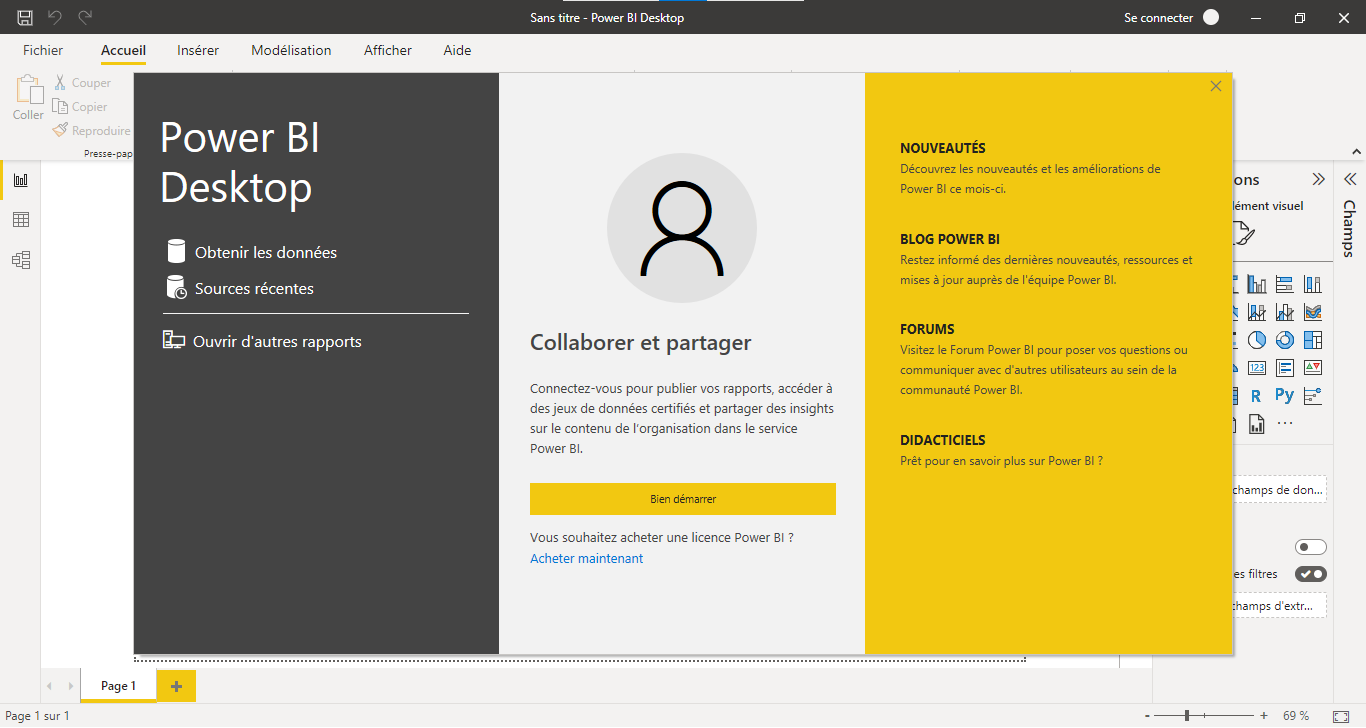Select the 100% stacked bar chart visual
The width and height of the screenshot is (1366, 728).
coord(1285,285)
